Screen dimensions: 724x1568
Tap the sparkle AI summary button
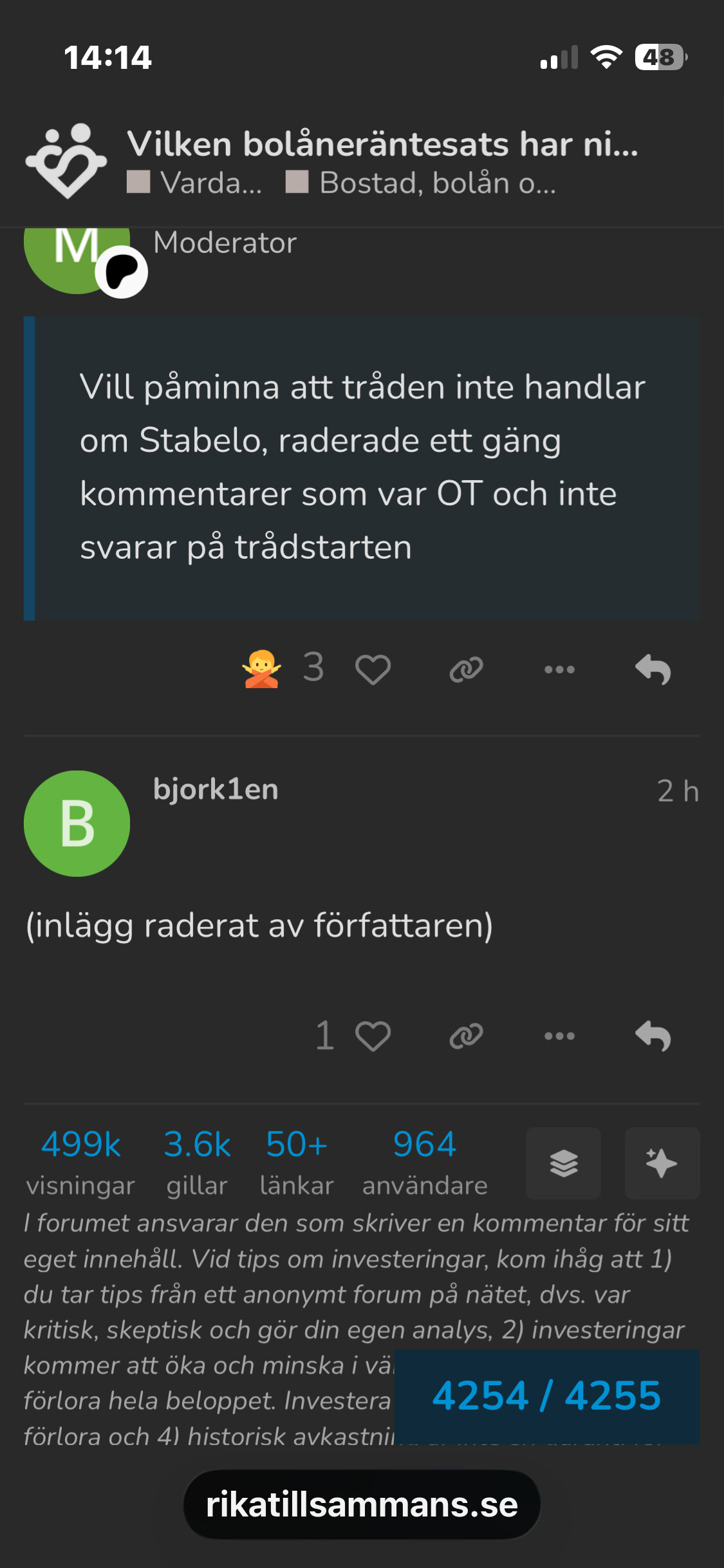pyautogui.click(x=662, y=1163)
